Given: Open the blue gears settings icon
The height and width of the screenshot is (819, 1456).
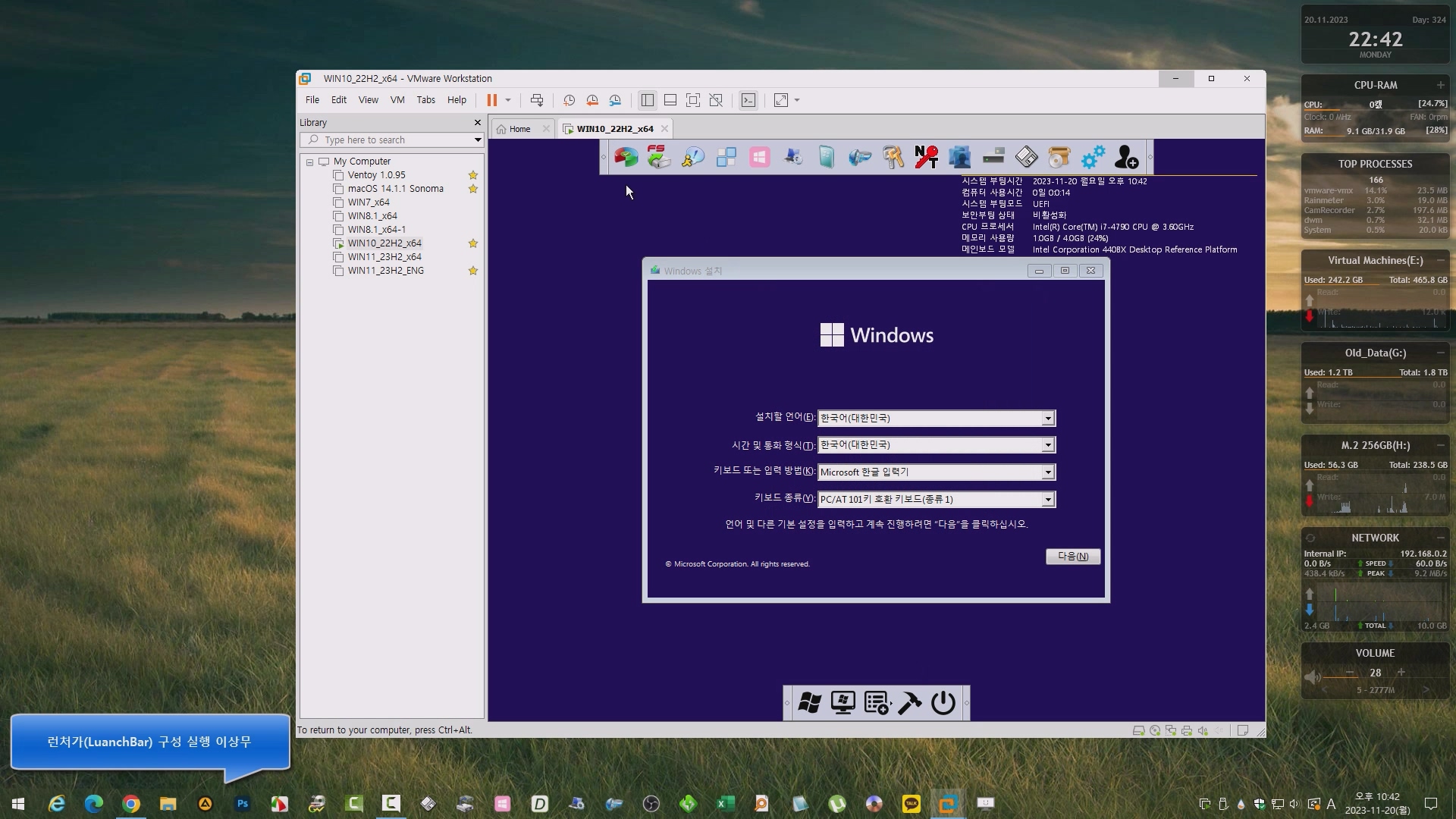Looking at the screenshot, I should click(x=1093, y=157).
